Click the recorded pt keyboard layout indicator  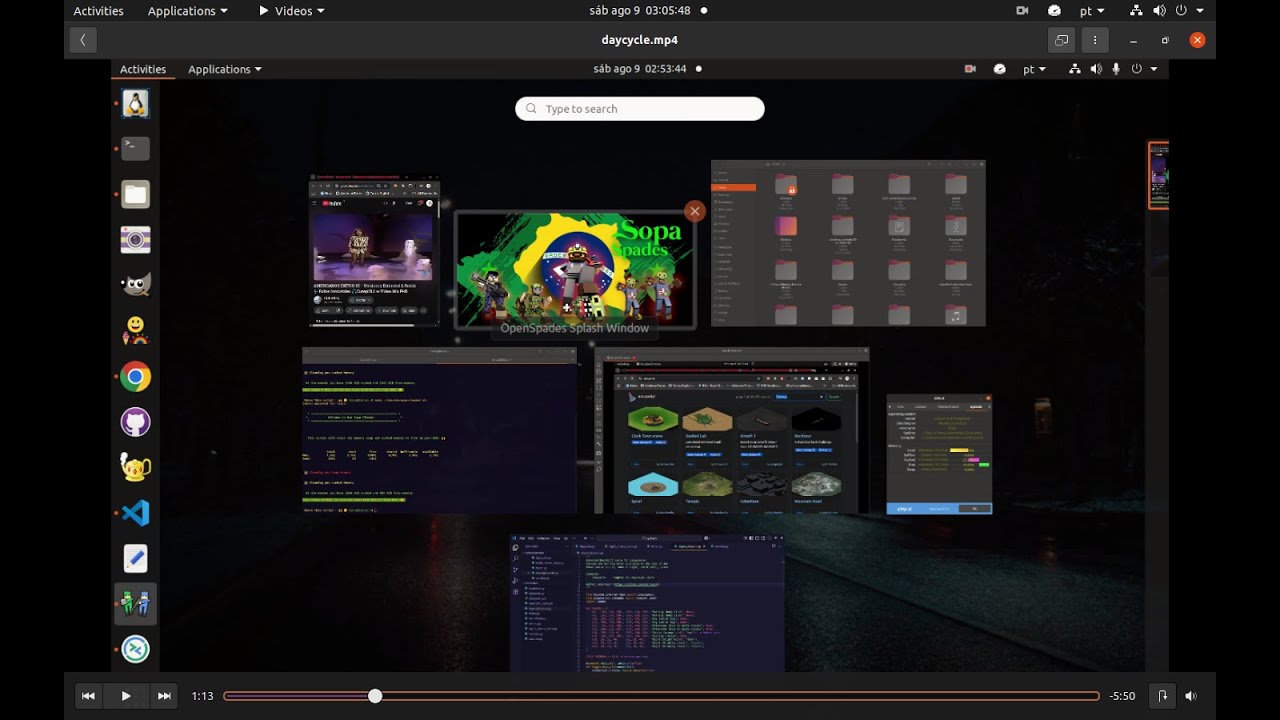(x=1034, y=69)
